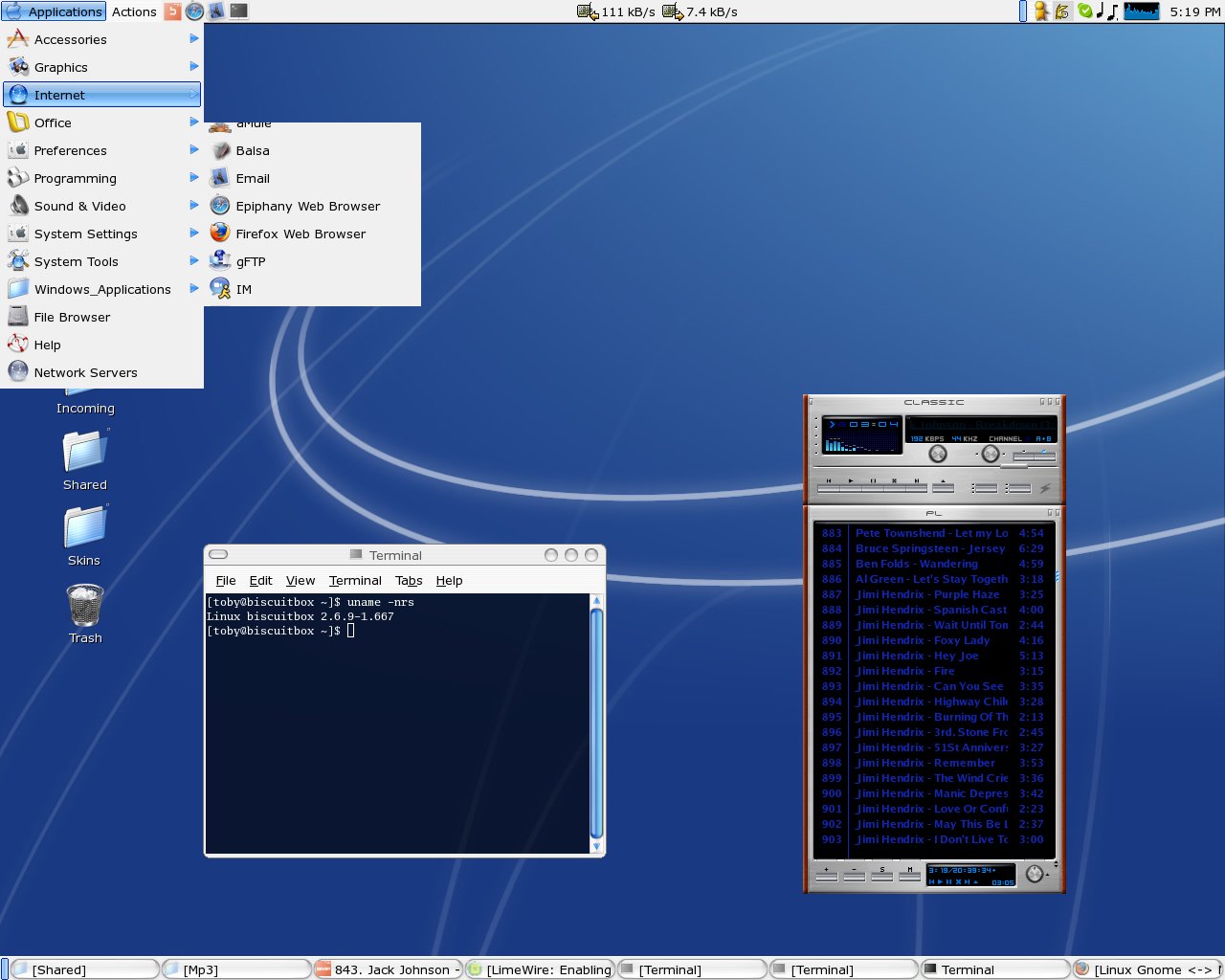
Task: Expand Programming submenu
Action: point(101,178)
